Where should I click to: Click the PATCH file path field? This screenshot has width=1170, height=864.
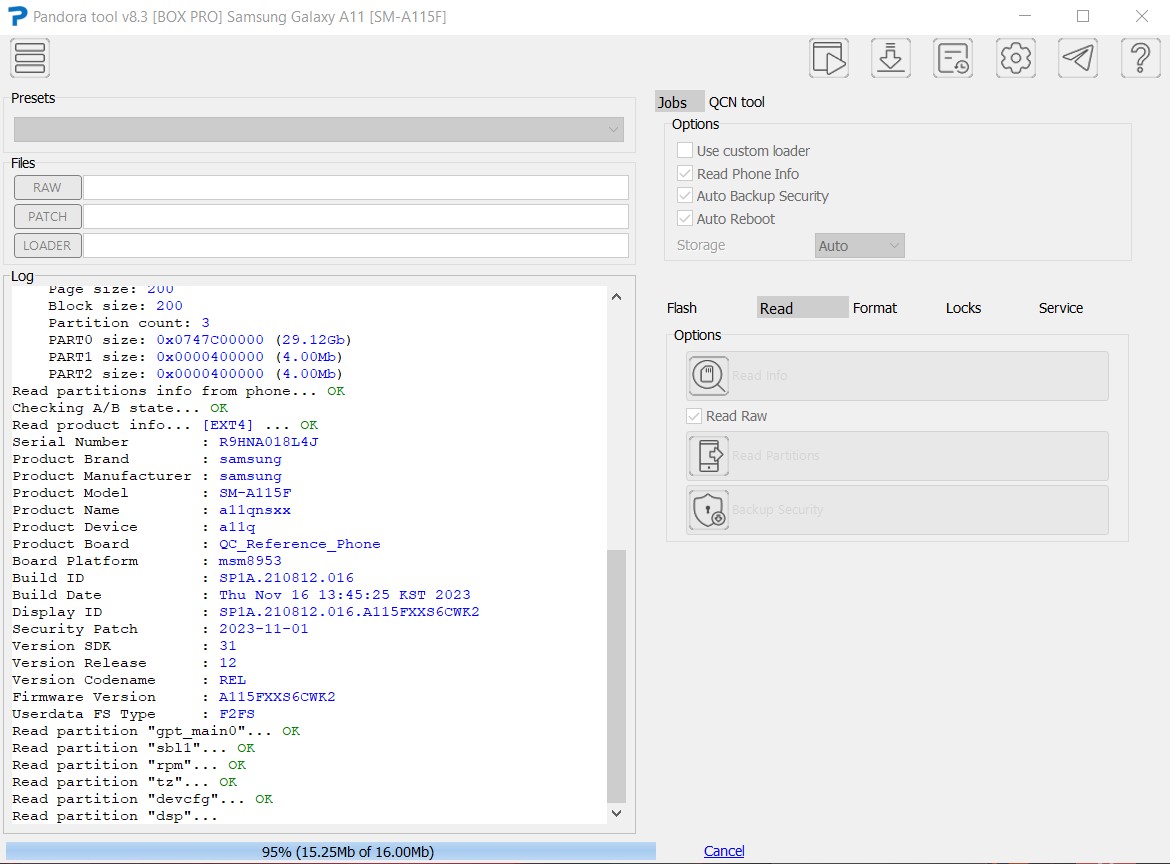point(356,216)
